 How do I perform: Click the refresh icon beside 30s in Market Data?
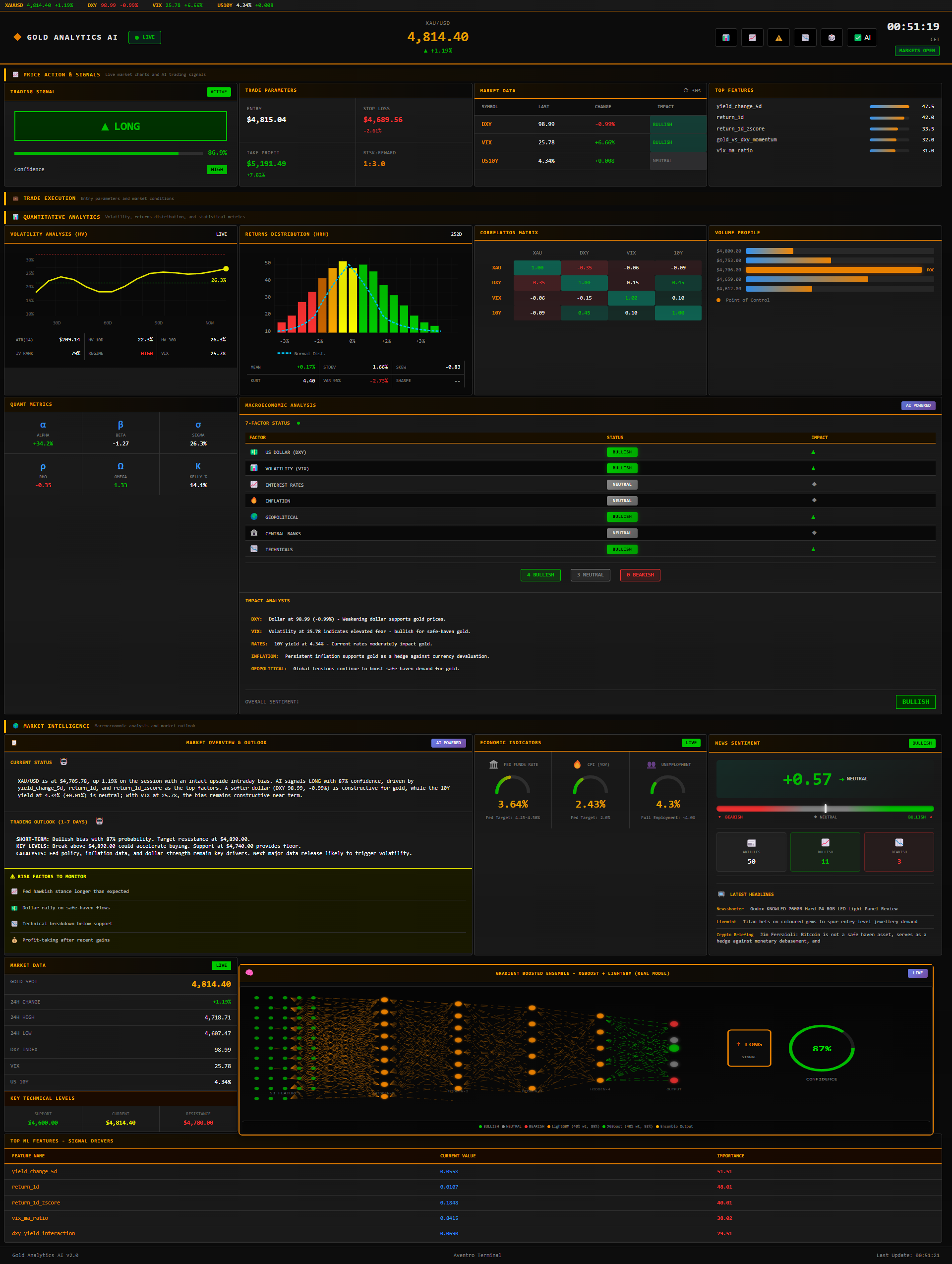pyautogui.click(x=685, y=90)
